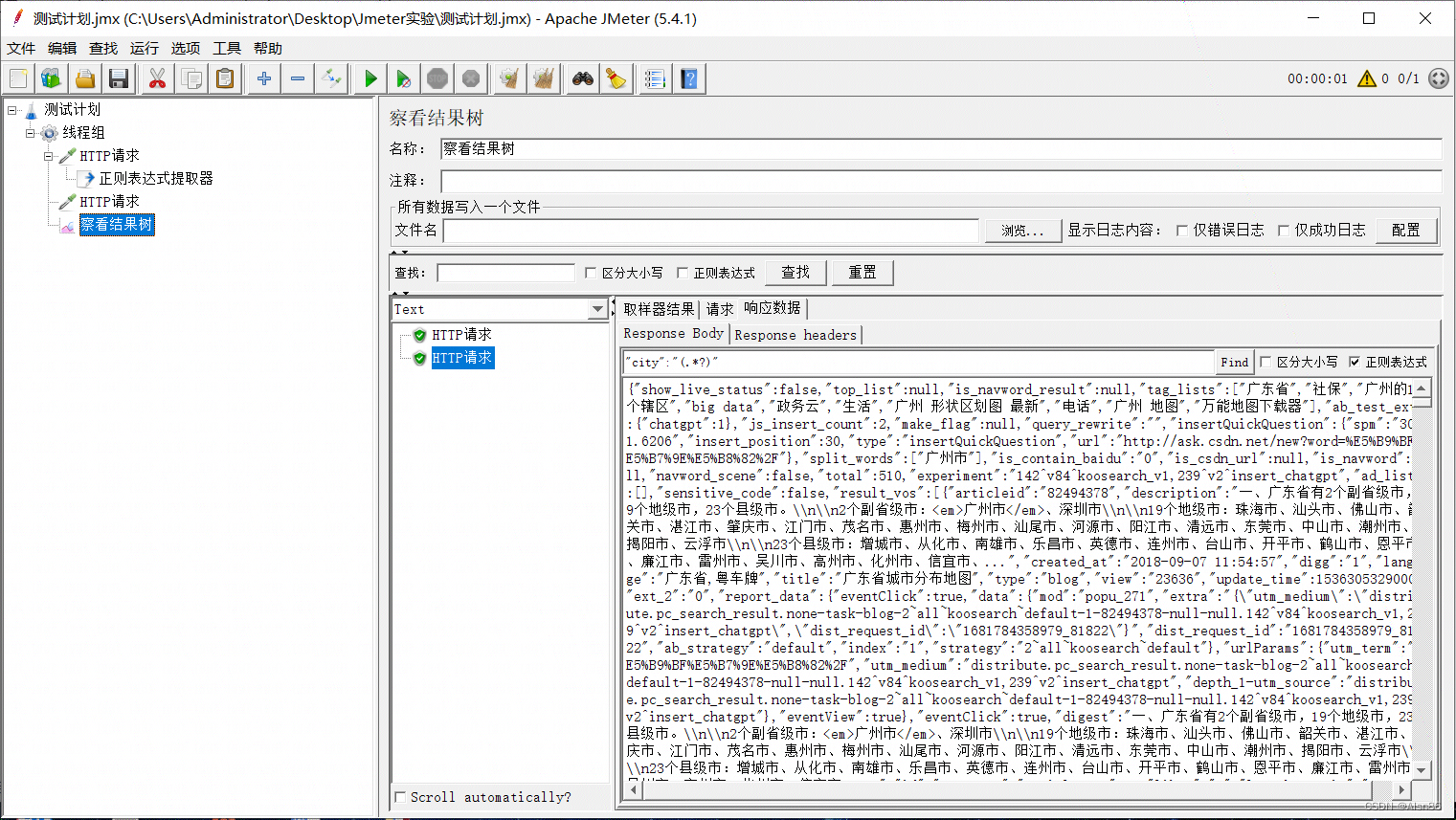Open the Text renderer dropdown
Image resolution: width=1456 pixels, height=820 pixels.
tap(598, 309)
